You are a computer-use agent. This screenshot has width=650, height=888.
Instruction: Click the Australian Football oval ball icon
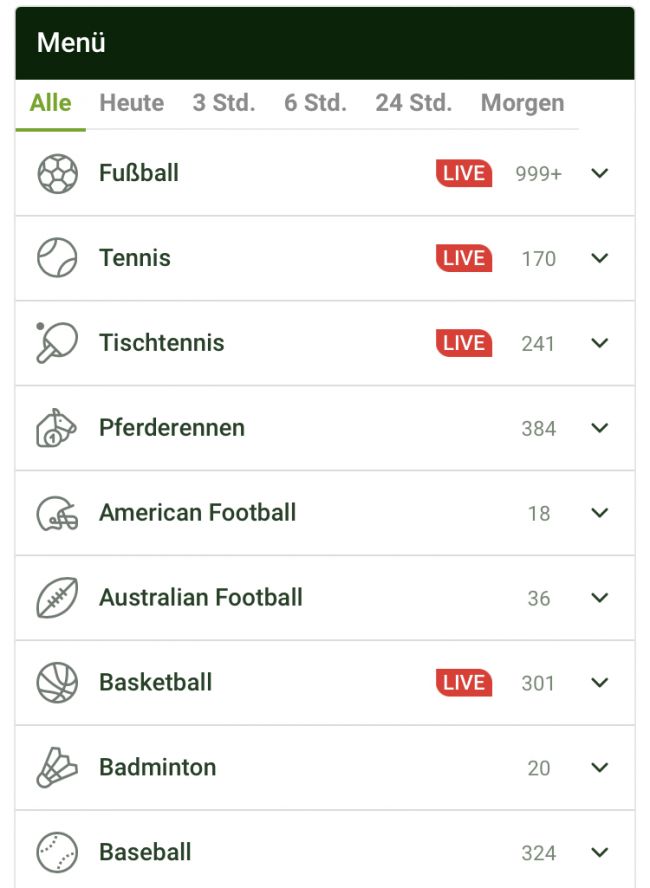pos(57,598)
